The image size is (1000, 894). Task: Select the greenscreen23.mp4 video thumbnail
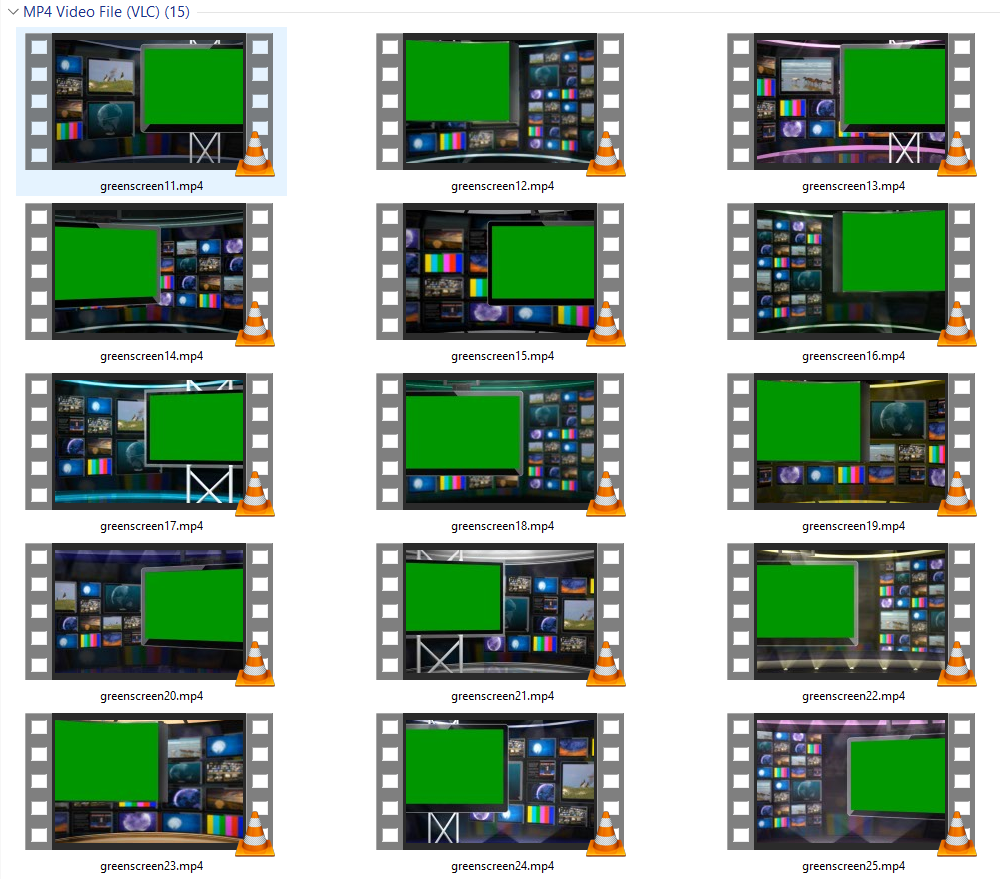point(149,782)
